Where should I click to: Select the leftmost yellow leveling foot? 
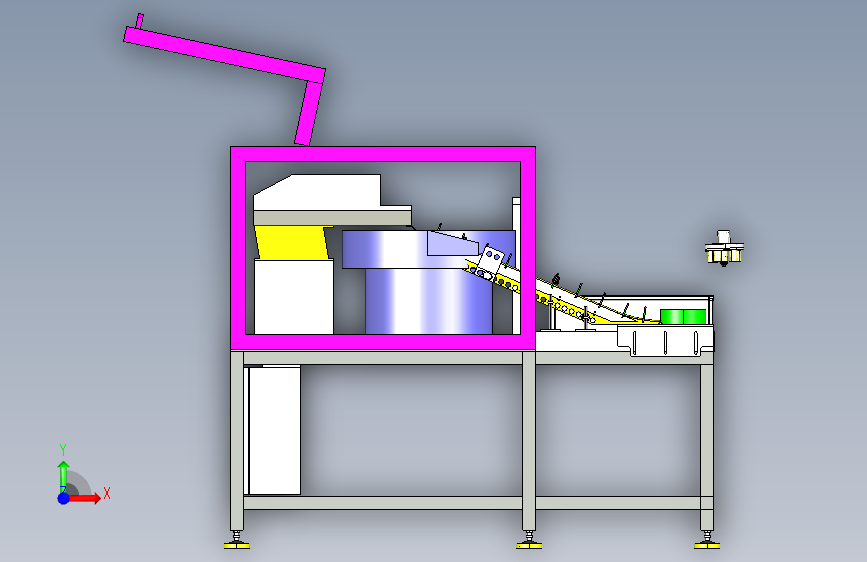tap(237, 546)
